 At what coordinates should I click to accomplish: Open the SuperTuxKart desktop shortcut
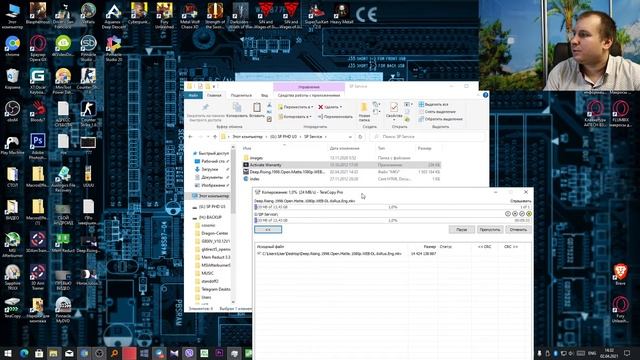point(316,16)
